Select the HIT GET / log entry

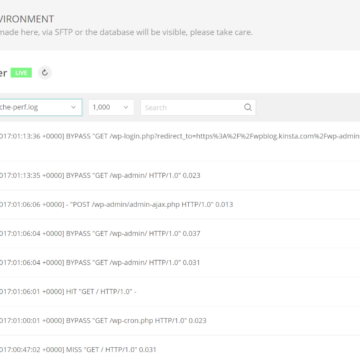click(180, 291)
